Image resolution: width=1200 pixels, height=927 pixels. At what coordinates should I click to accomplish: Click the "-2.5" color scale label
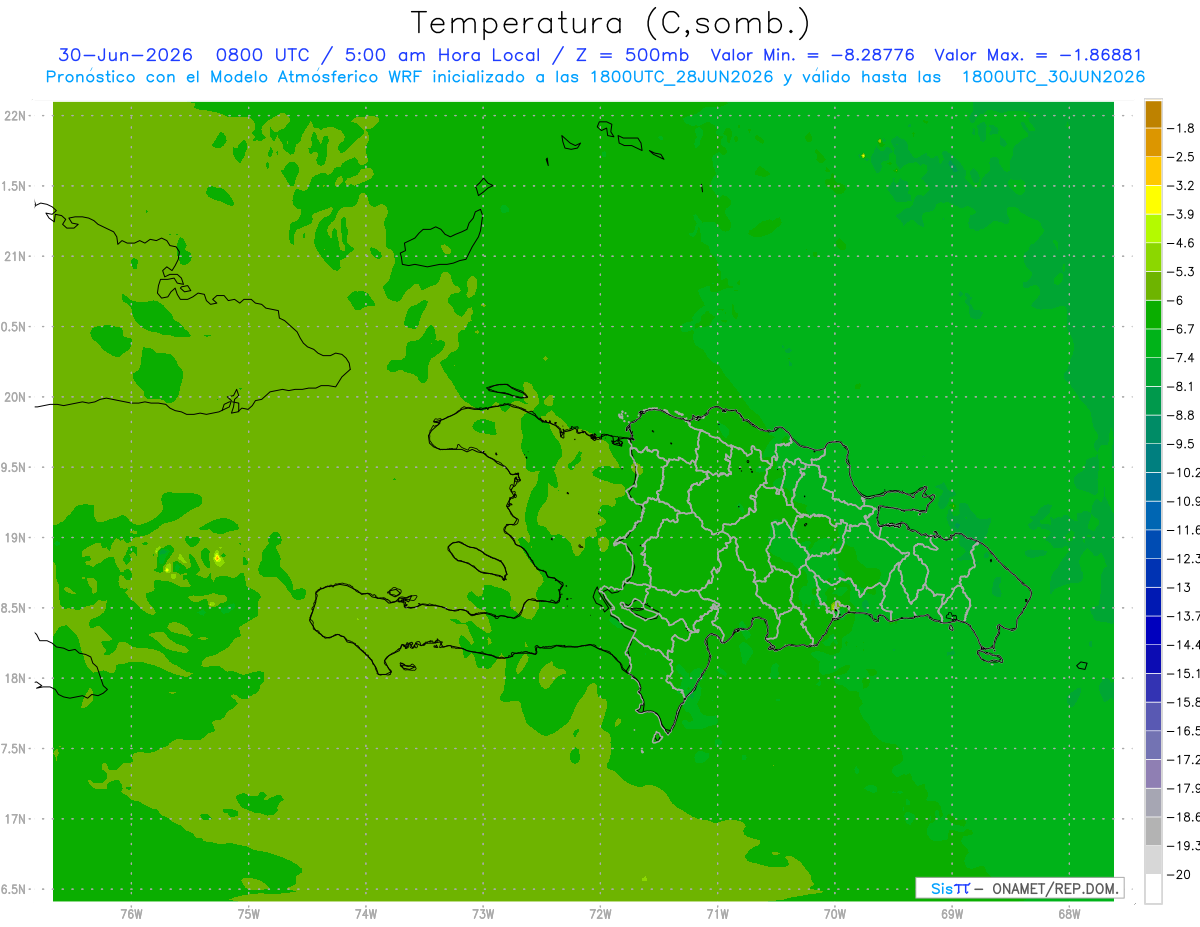pos(1181,157)
